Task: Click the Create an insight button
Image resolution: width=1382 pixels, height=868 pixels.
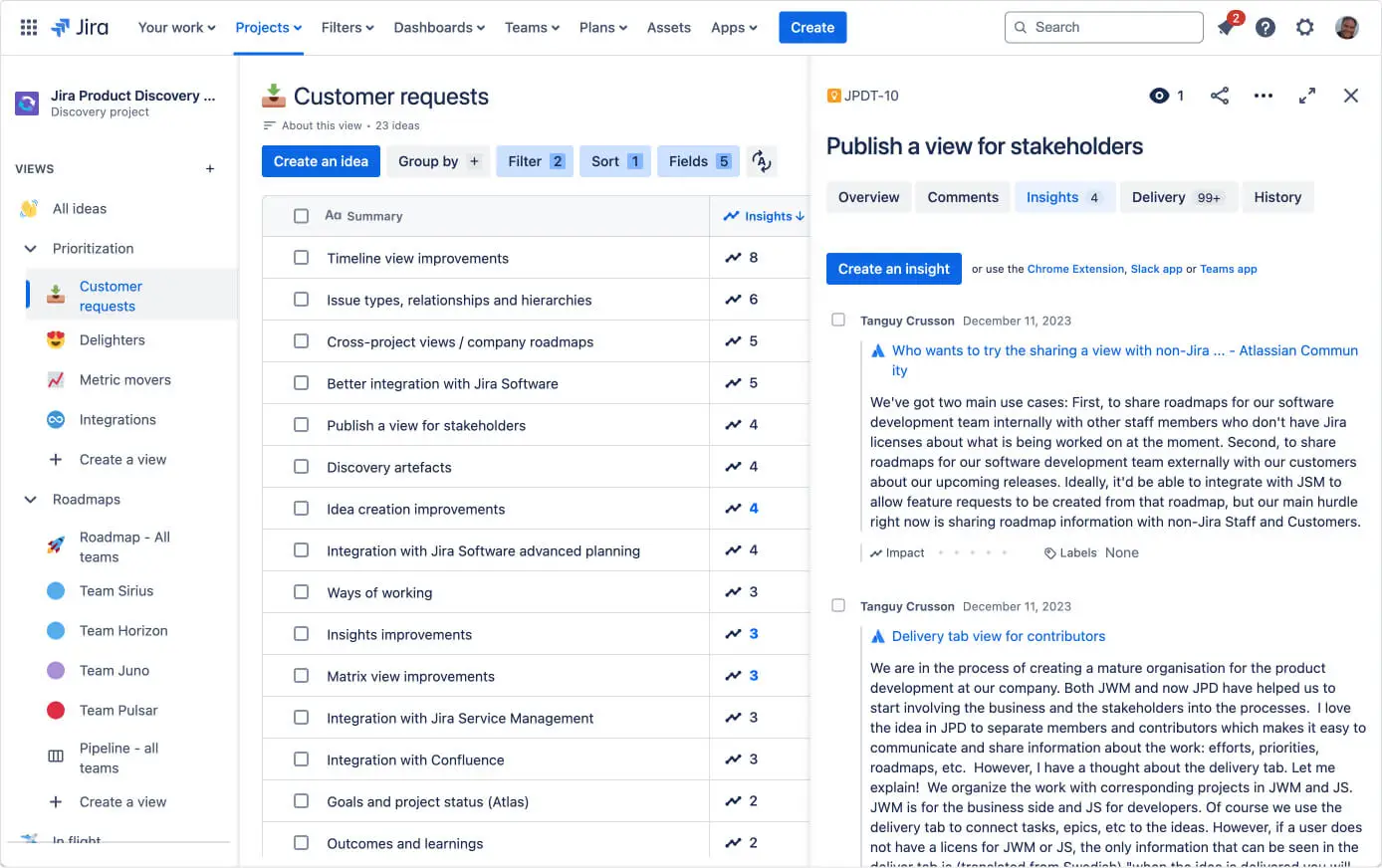Action: [x=894, y=269]
